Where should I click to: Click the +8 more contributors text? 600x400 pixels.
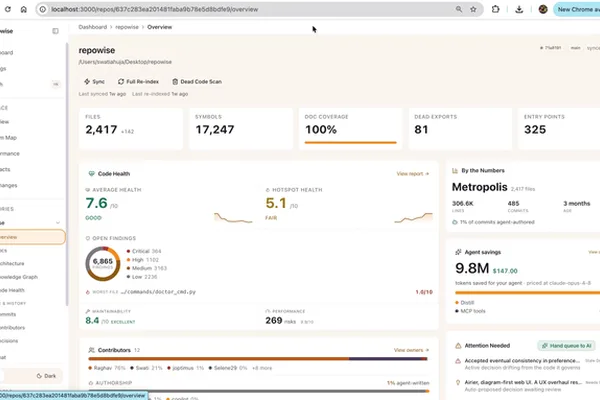(262, 368)
